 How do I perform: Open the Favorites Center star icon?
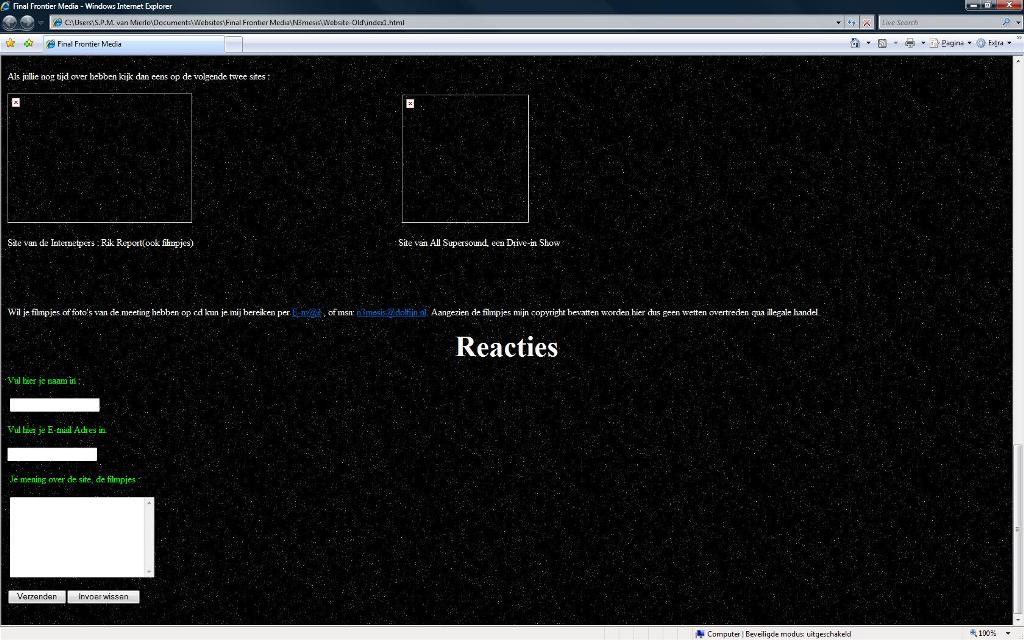tap(10, 43)
